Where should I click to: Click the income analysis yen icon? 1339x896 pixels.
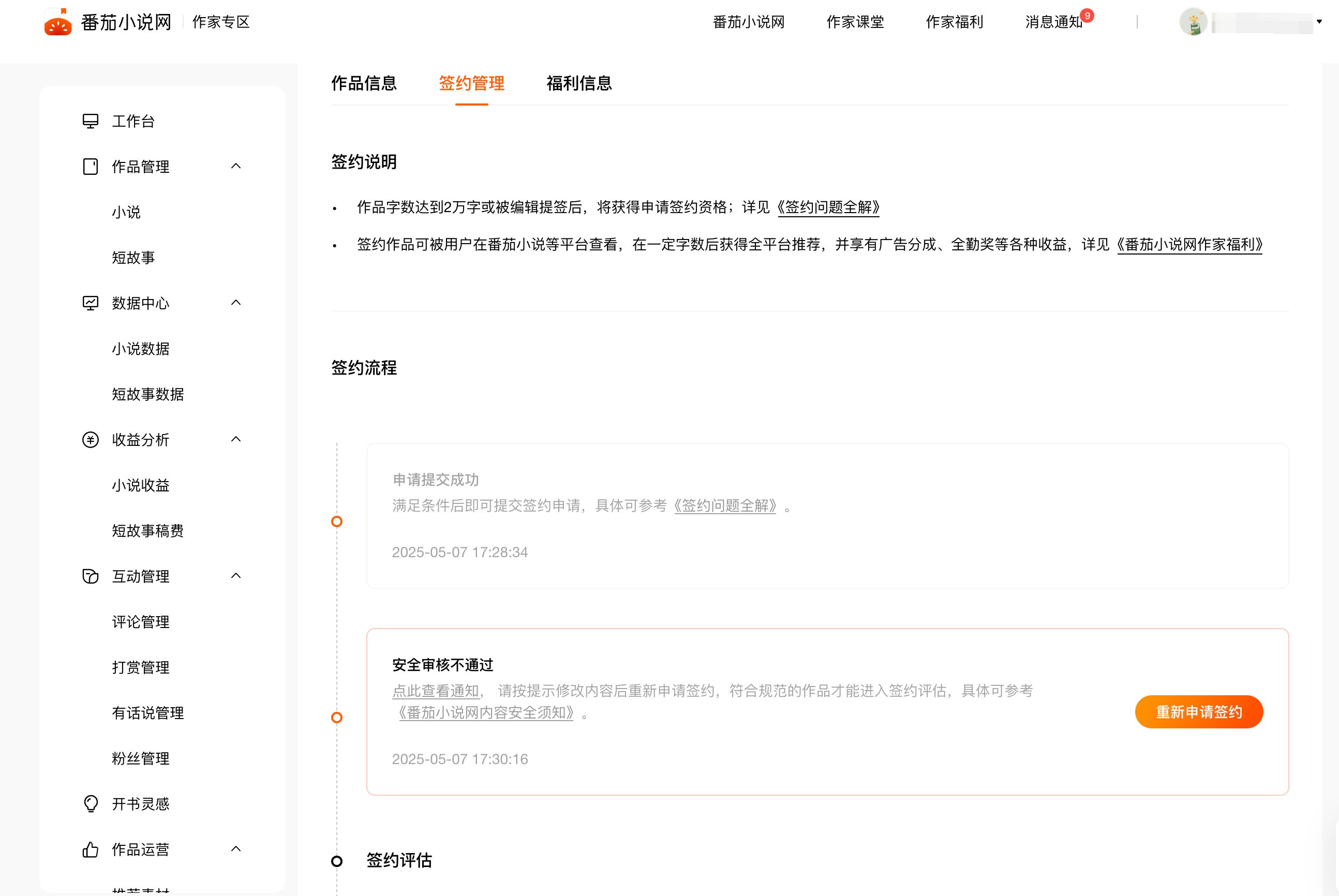tap(91, 439)
